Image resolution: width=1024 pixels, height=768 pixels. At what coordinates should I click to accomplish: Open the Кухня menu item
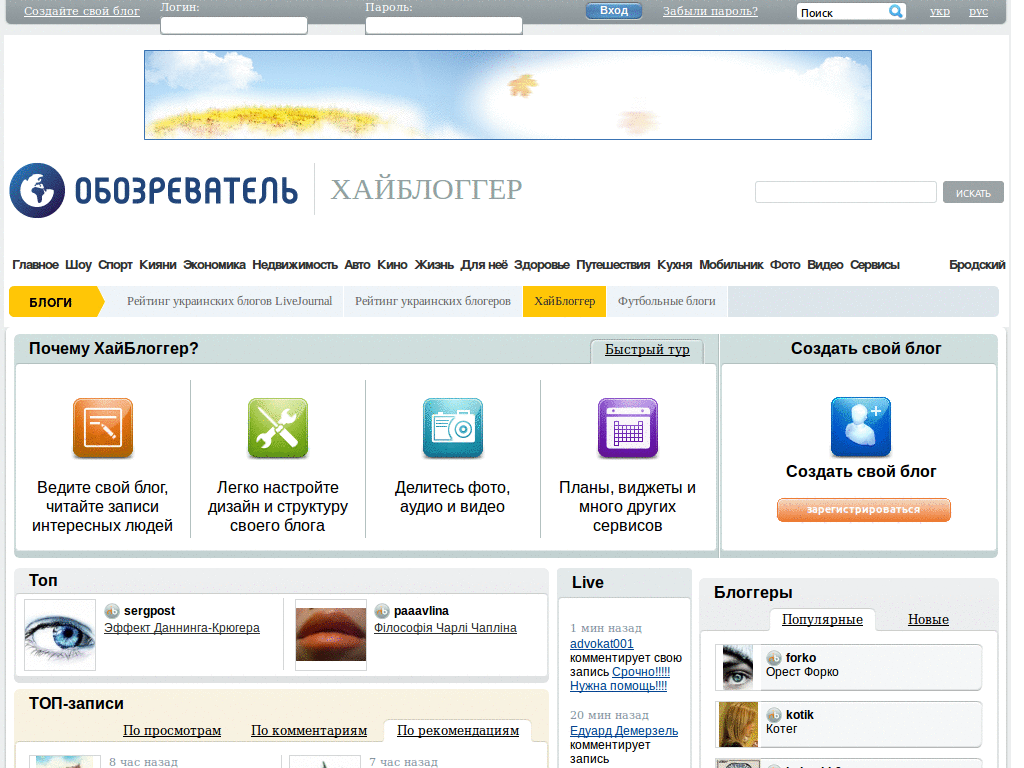[x=675, y=264]
